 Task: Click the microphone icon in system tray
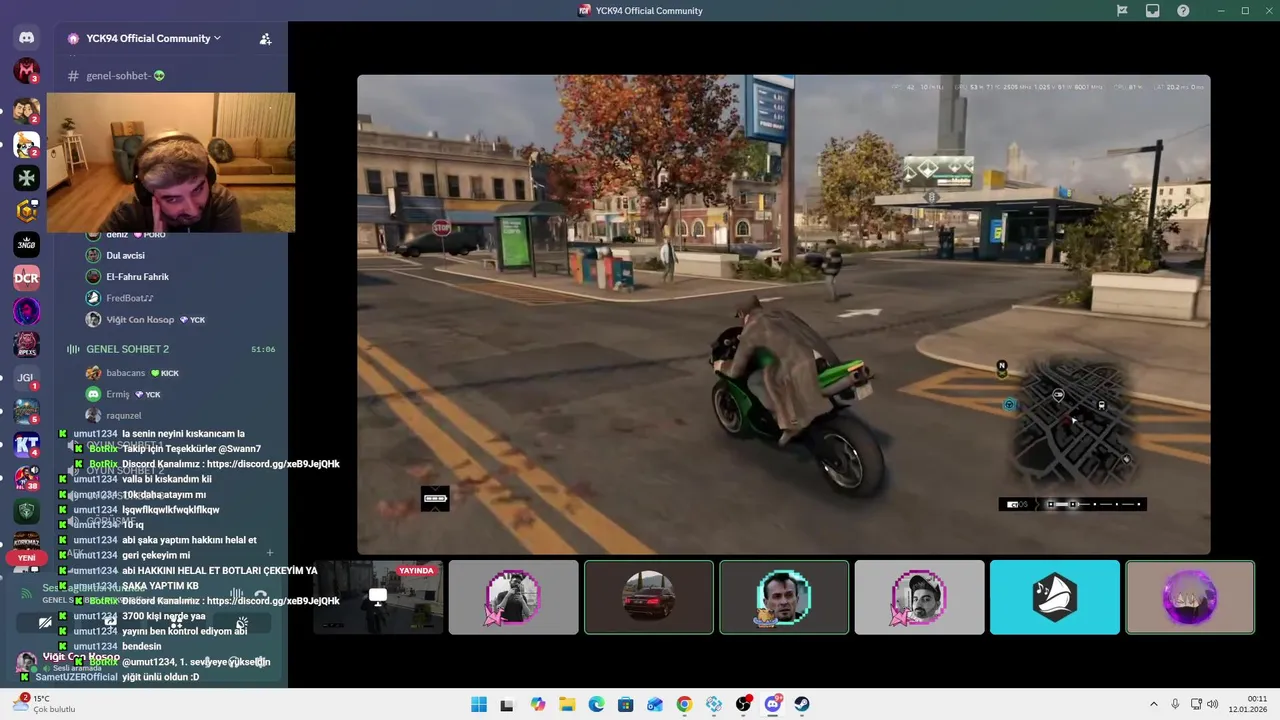1175,704
